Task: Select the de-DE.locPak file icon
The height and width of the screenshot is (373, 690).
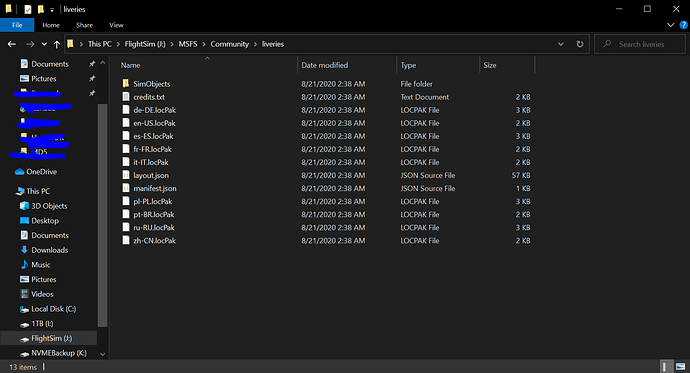Action: pyautogui.click(x=126, y=110)
